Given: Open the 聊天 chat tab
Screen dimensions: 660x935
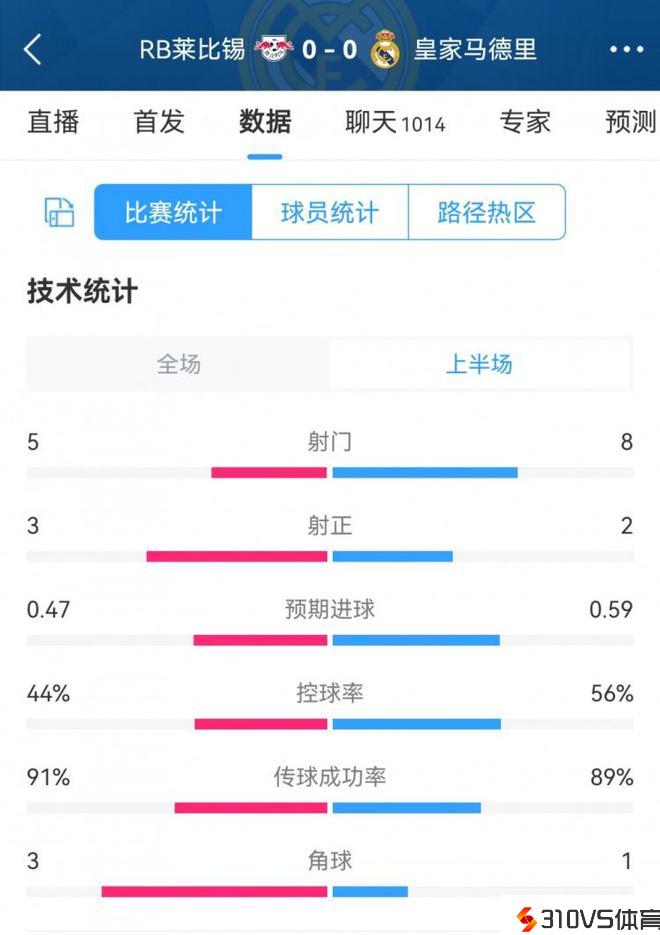Looking at the screenshot, I should click(x=394, y=122).
